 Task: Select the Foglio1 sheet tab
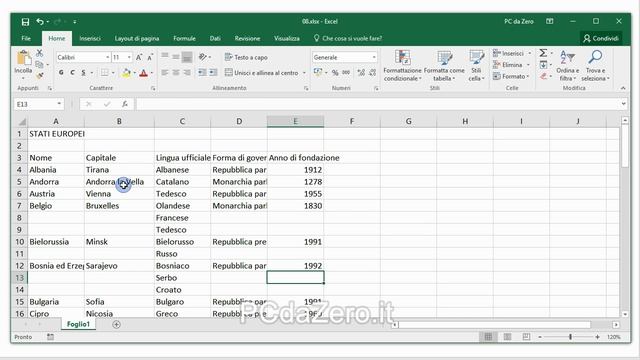(78, 324)
